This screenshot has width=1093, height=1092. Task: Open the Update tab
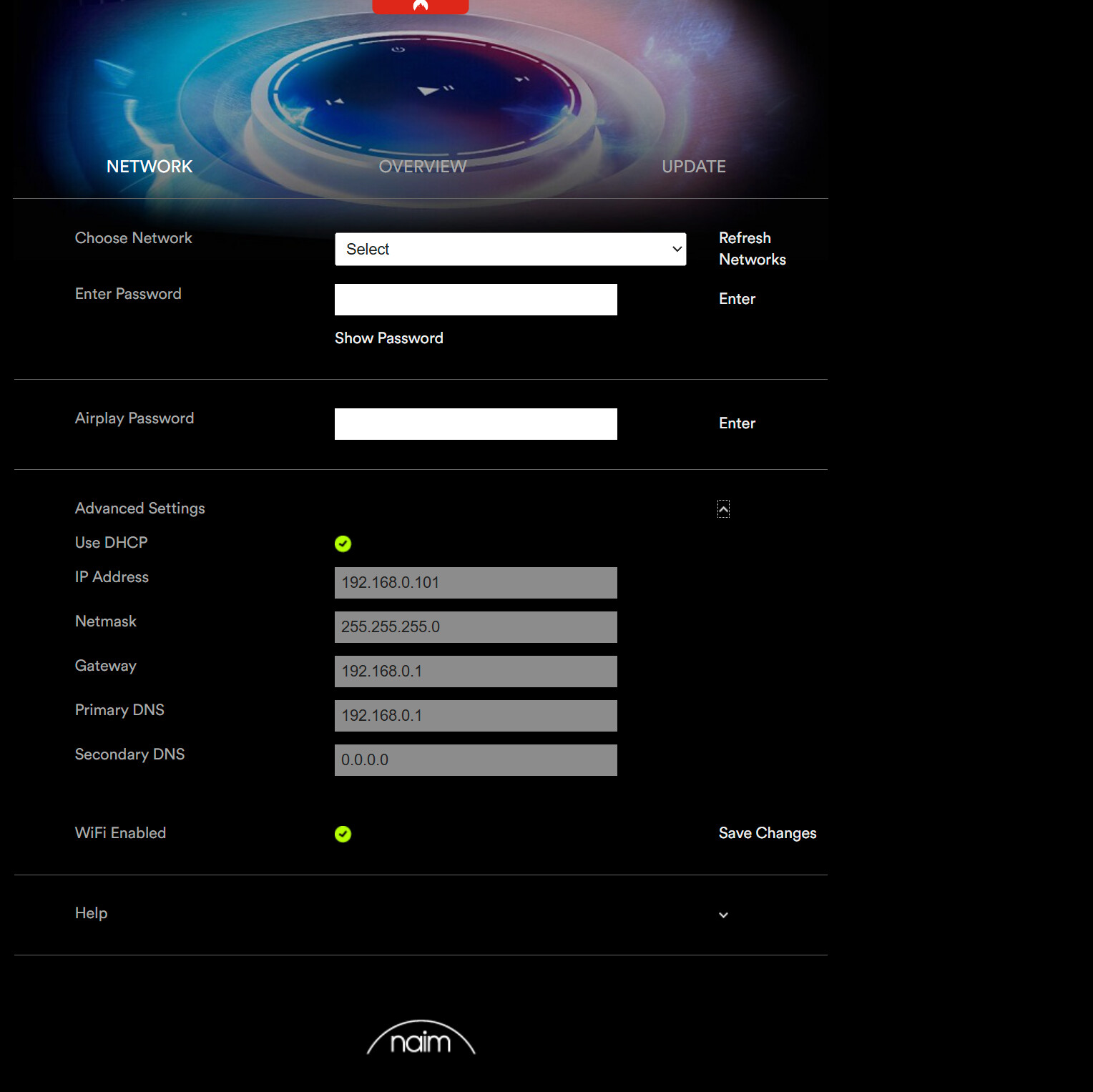click(x=693, y=167)
